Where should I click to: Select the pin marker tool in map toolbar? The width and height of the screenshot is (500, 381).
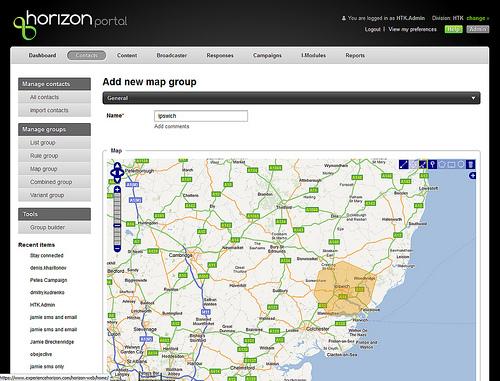point(432,164)
